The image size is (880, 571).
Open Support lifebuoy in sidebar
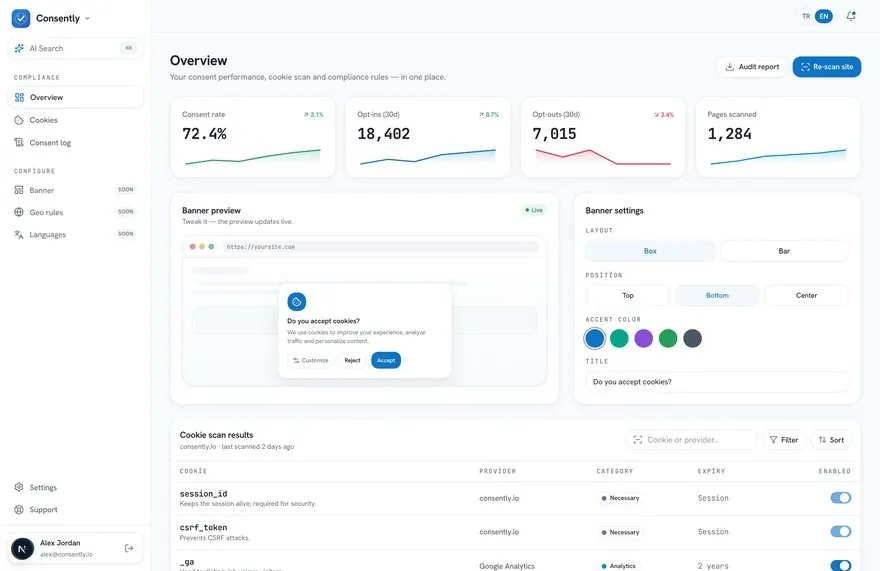(19, 510)
